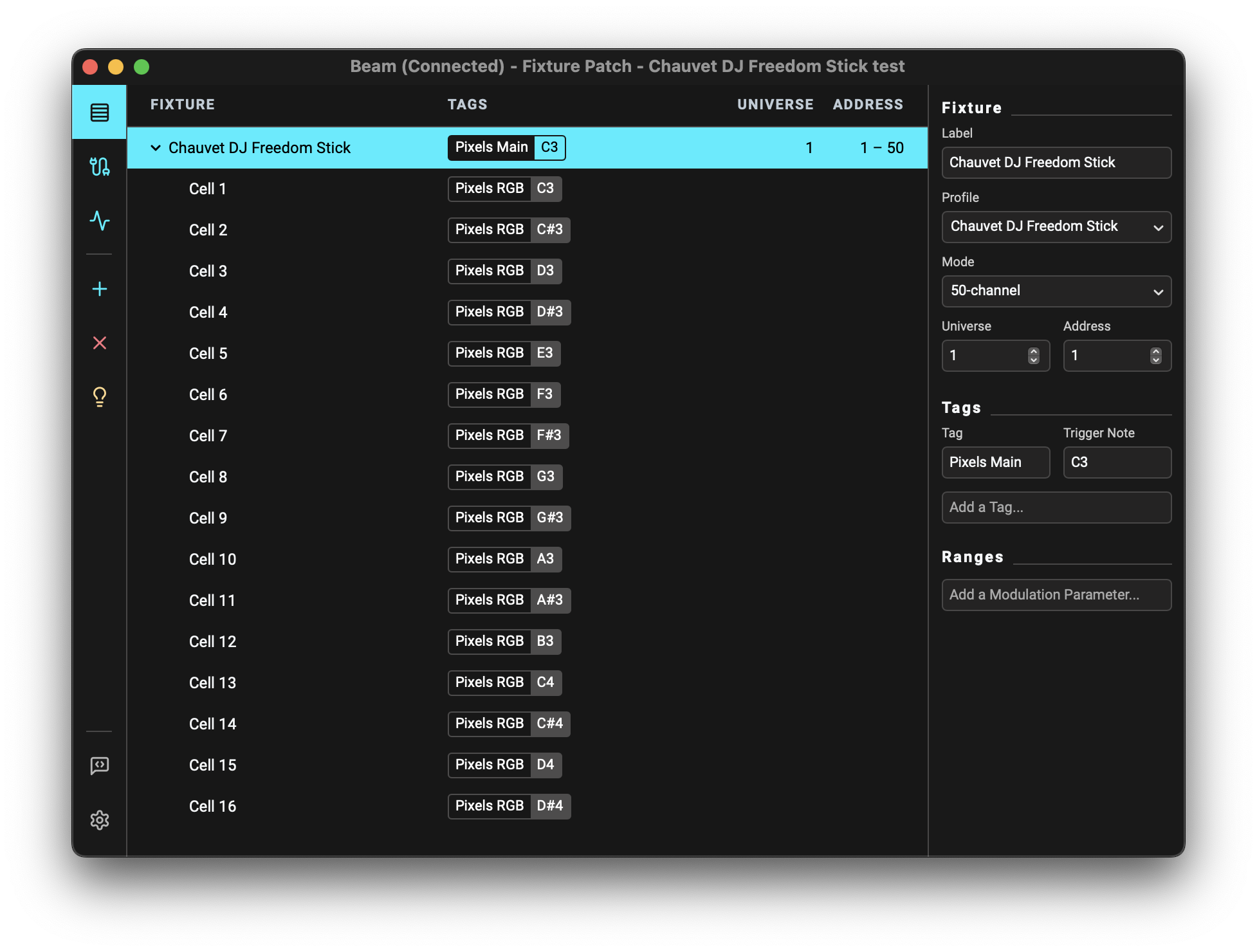Viewport: 1257px width, 952px height.
Task: Click the plus icon to add fixture
Action: (x=99, y=289)
